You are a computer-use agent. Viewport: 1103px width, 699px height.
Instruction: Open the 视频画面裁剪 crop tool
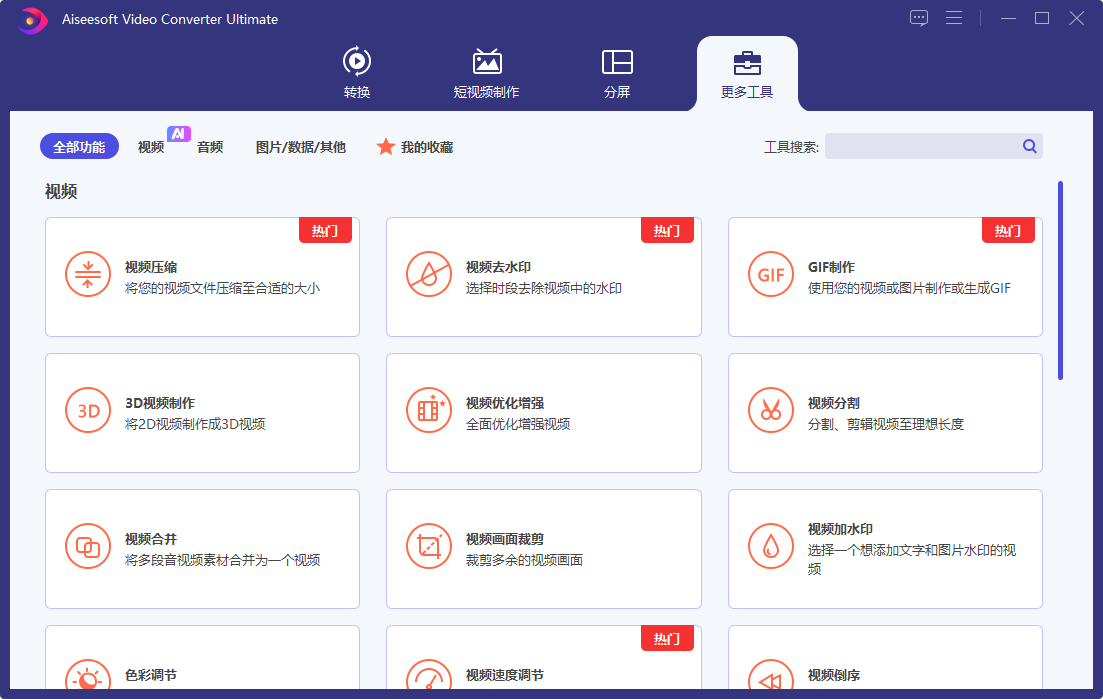(x=543, y=548)
